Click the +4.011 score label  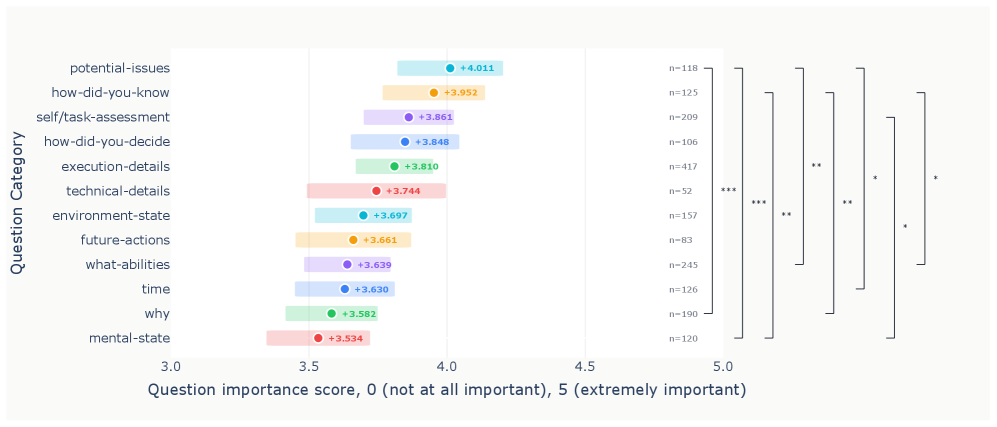pos(477,68)
